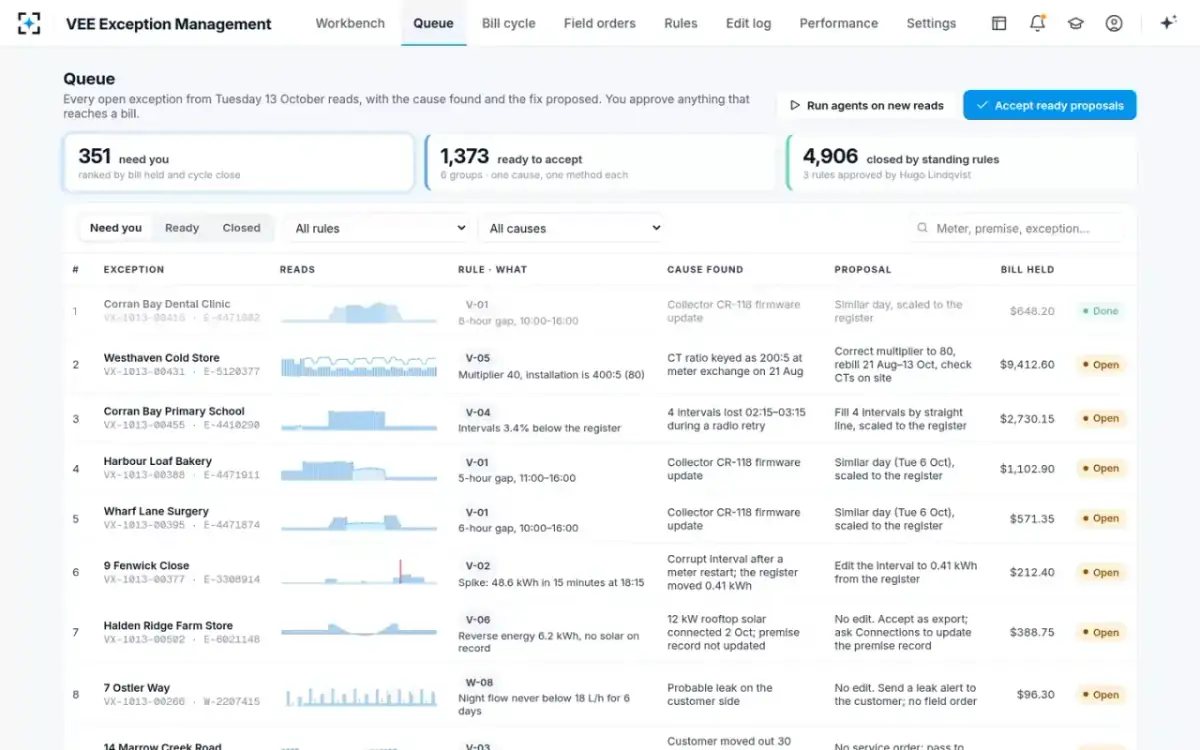View reads sparkline for 7 Ostler Way
Image resolution: width=1200 pixels, height=750 pixels.
(x=359, y=695)
